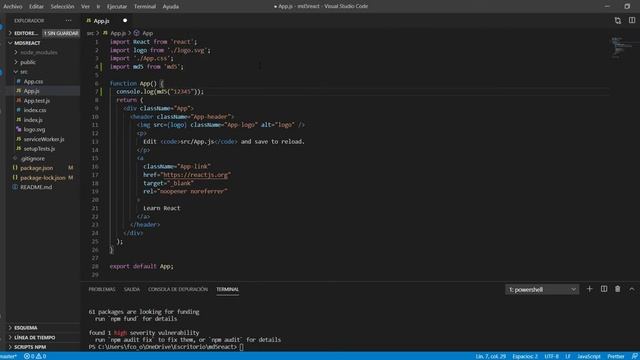This screenshot has width=640, height=360.
Task: Click the open changes compare icon
Action: click(618, 20)
